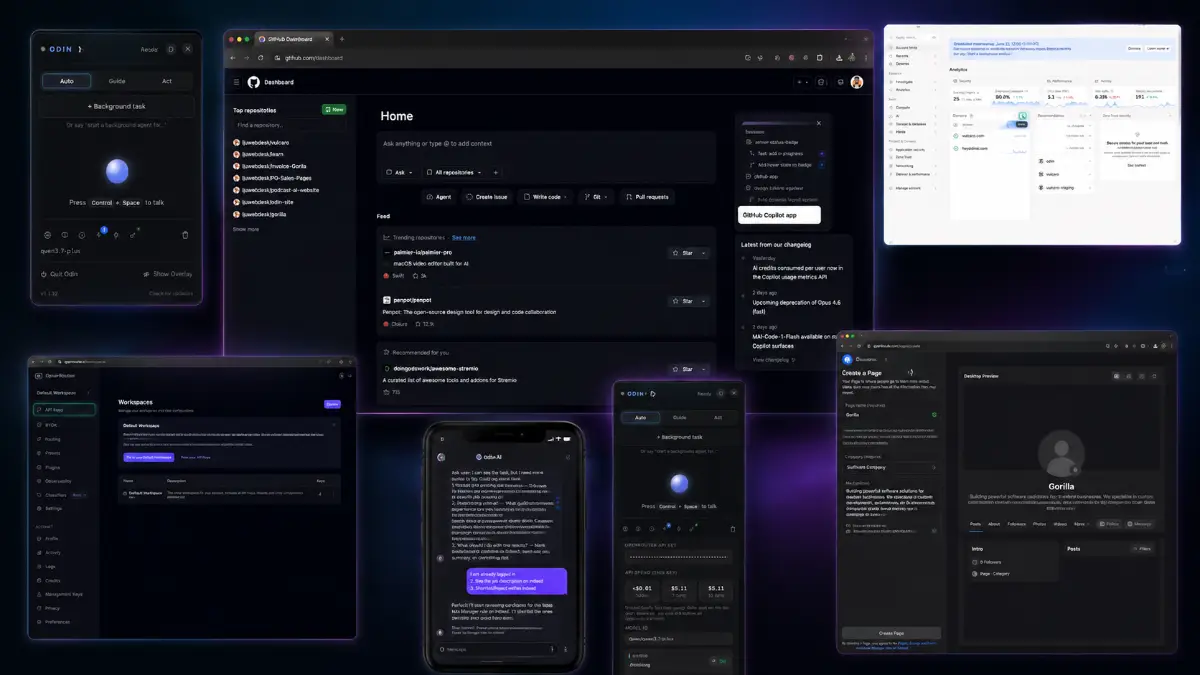Expand the Git dropdown button

tap(596, 197)
